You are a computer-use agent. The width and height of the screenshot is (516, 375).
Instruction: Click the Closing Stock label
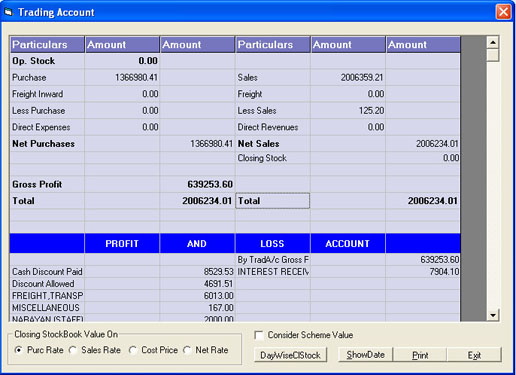click(262, 158)
